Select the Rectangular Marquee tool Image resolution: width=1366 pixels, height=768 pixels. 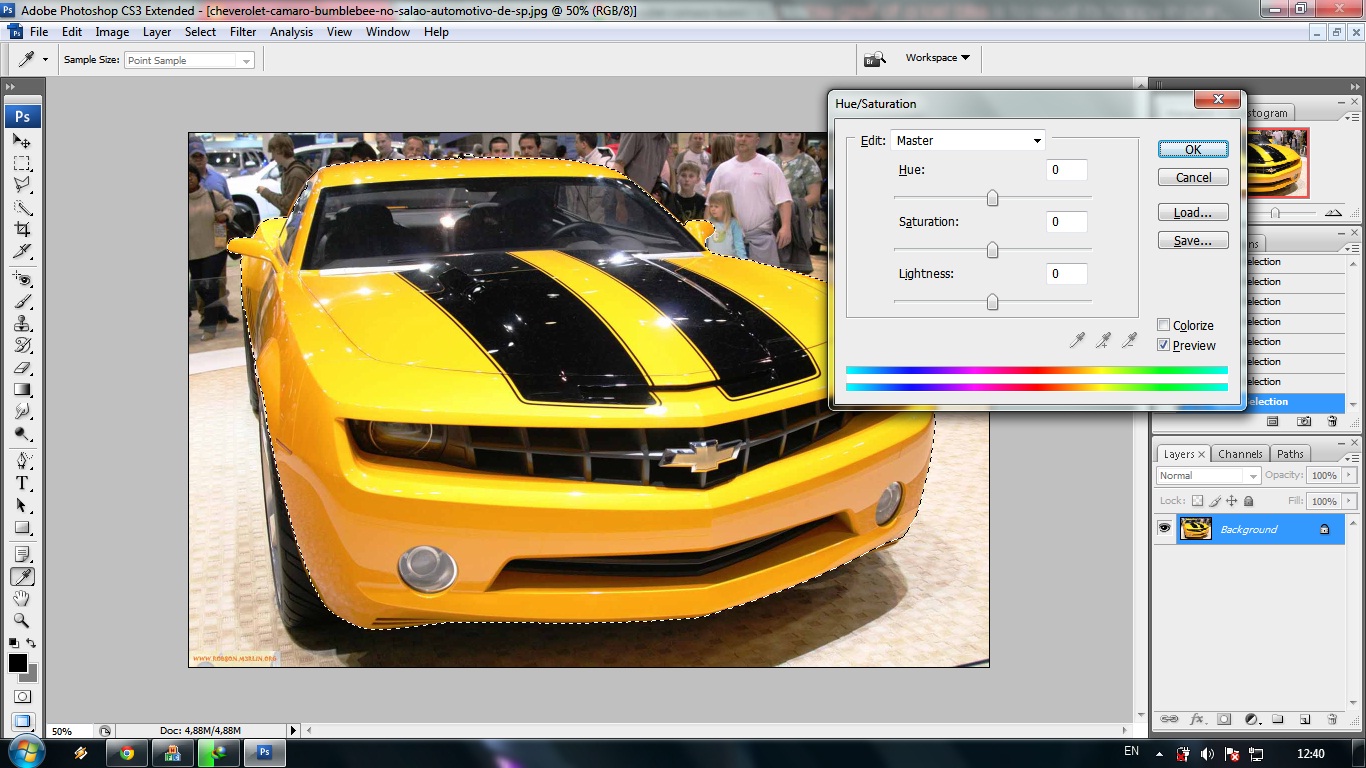[x=22, y=164]
